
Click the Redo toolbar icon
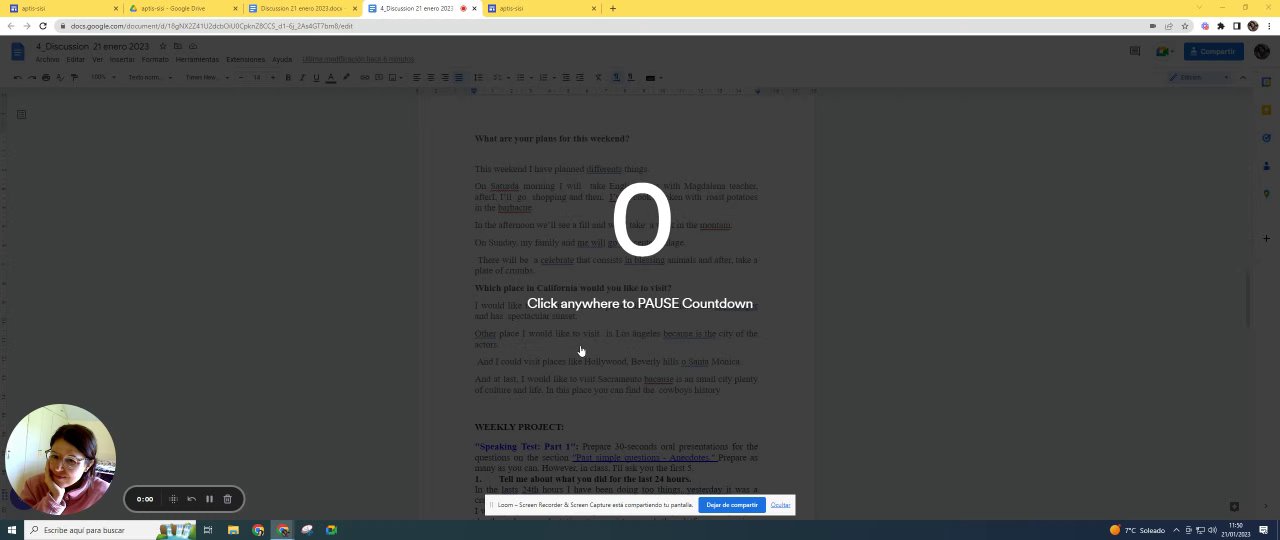(31, 77)
